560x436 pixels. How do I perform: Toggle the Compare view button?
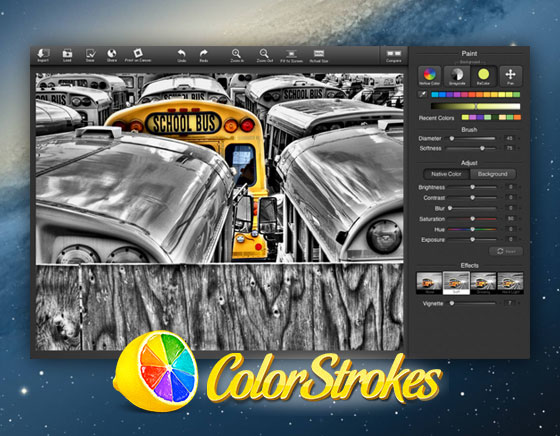pos(394,56)
